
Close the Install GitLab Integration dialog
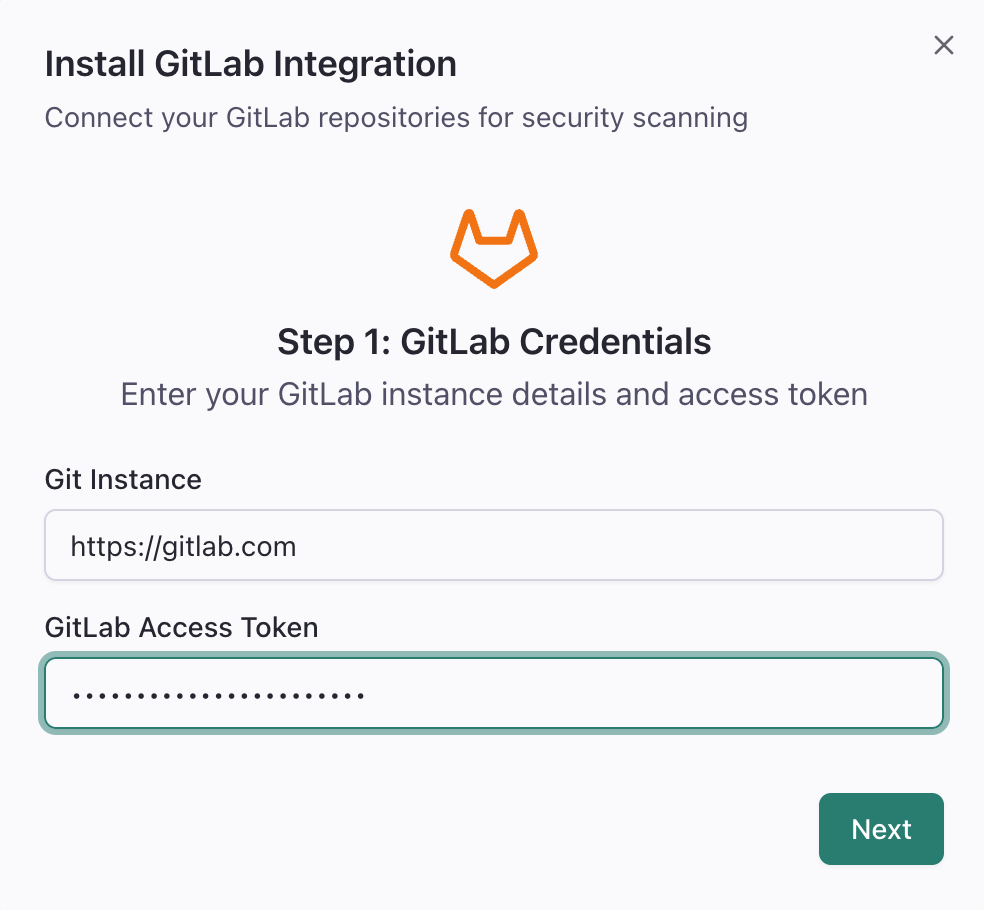[943, 45]
